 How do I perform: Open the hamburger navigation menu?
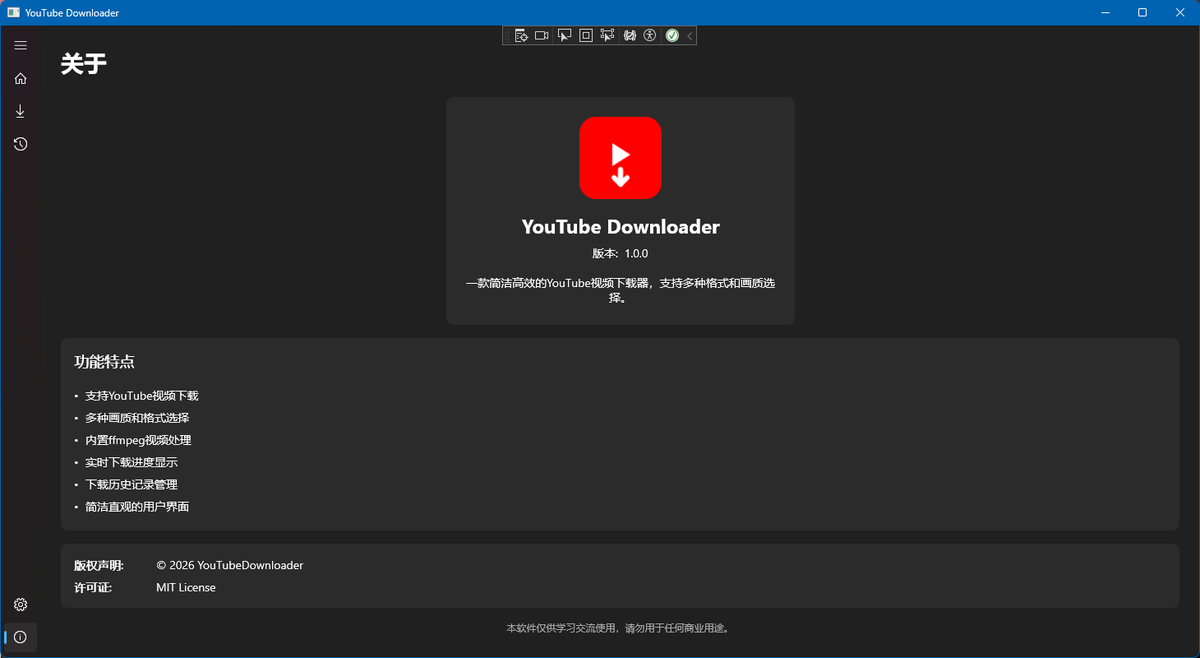pos(20,46)
